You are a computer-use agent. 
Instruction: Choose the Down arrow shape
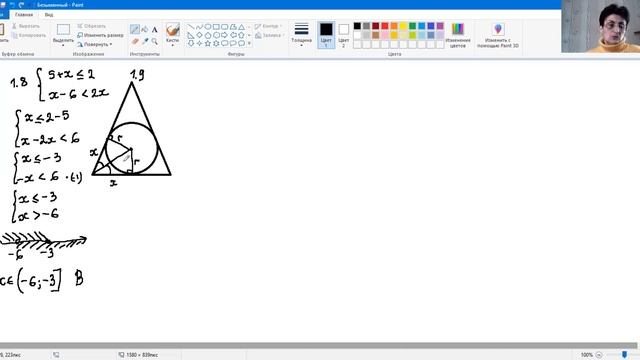(x=191, y=43)
